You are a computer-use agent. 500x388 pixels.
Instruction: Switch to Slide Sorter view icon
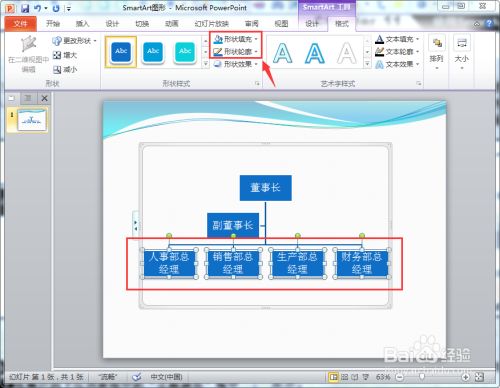tap(345, 377)
